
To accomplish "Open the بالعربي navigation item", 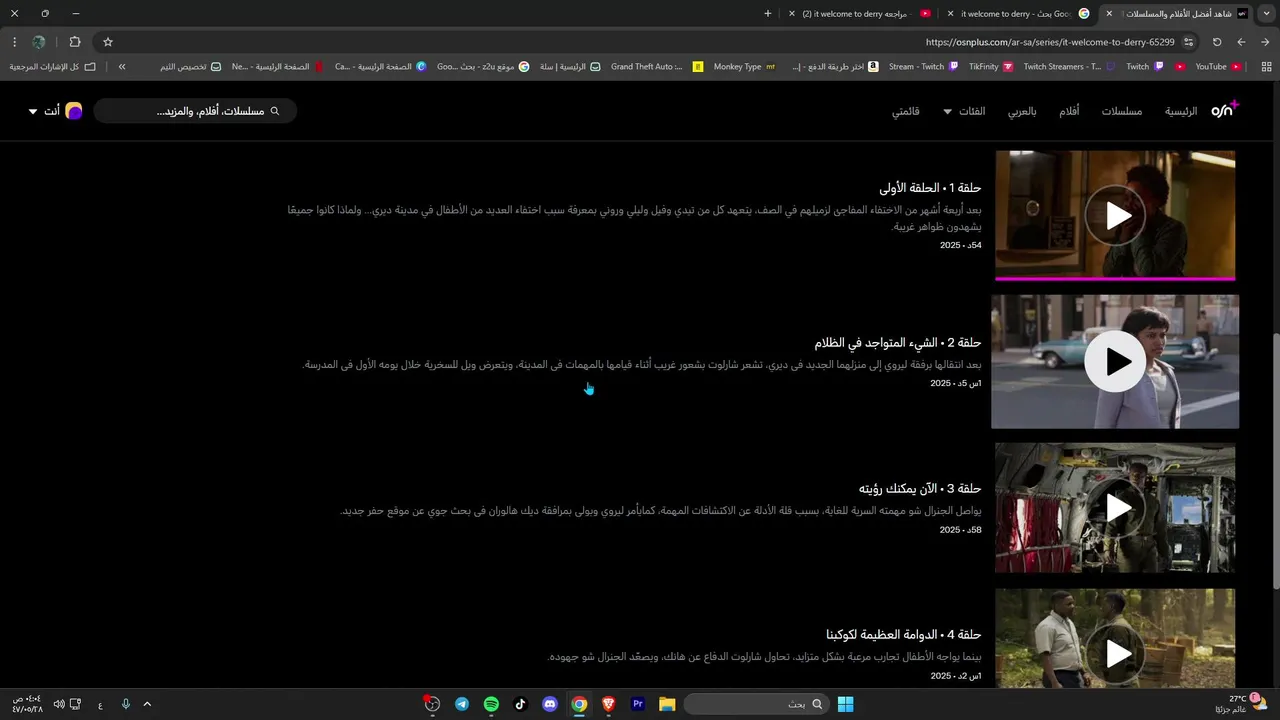I will click(1022, 111).
